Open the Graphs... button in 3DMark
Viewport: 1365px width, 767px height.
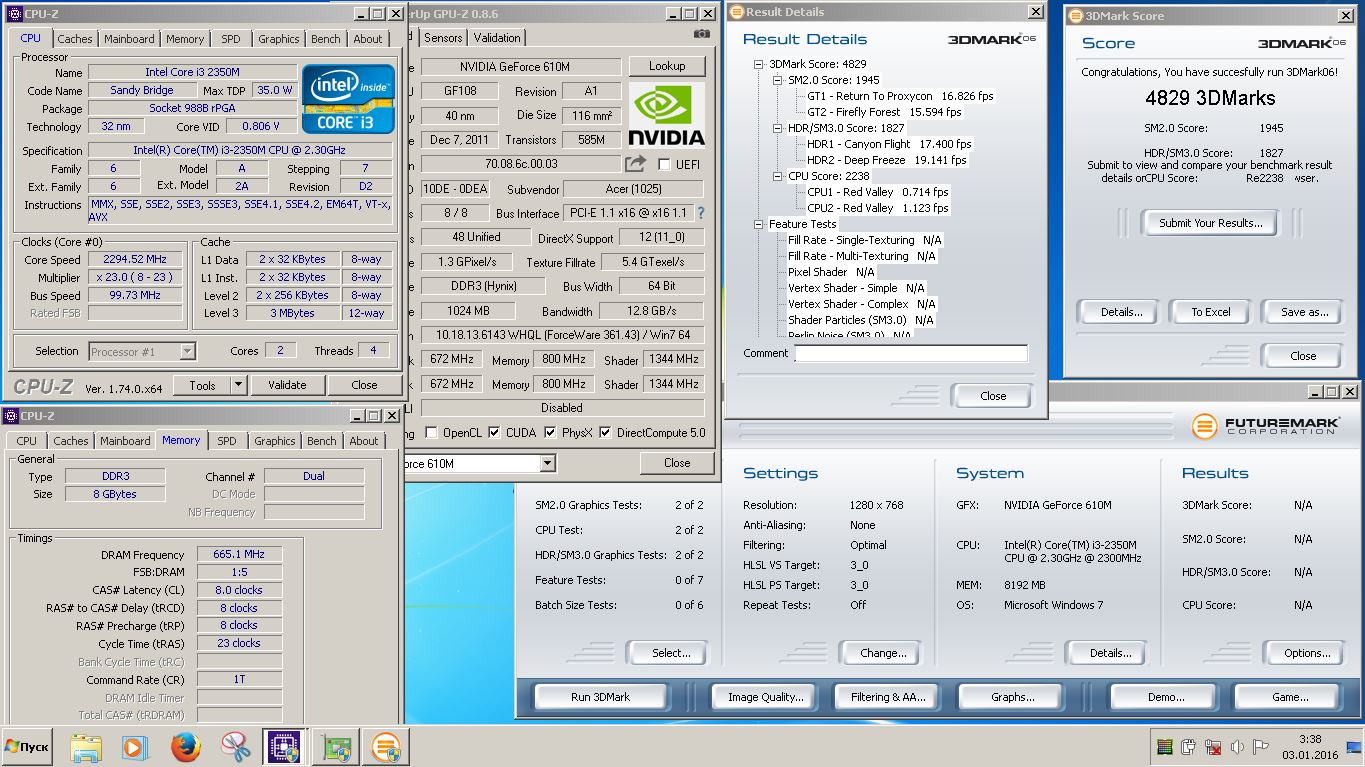pos(1012,697)
